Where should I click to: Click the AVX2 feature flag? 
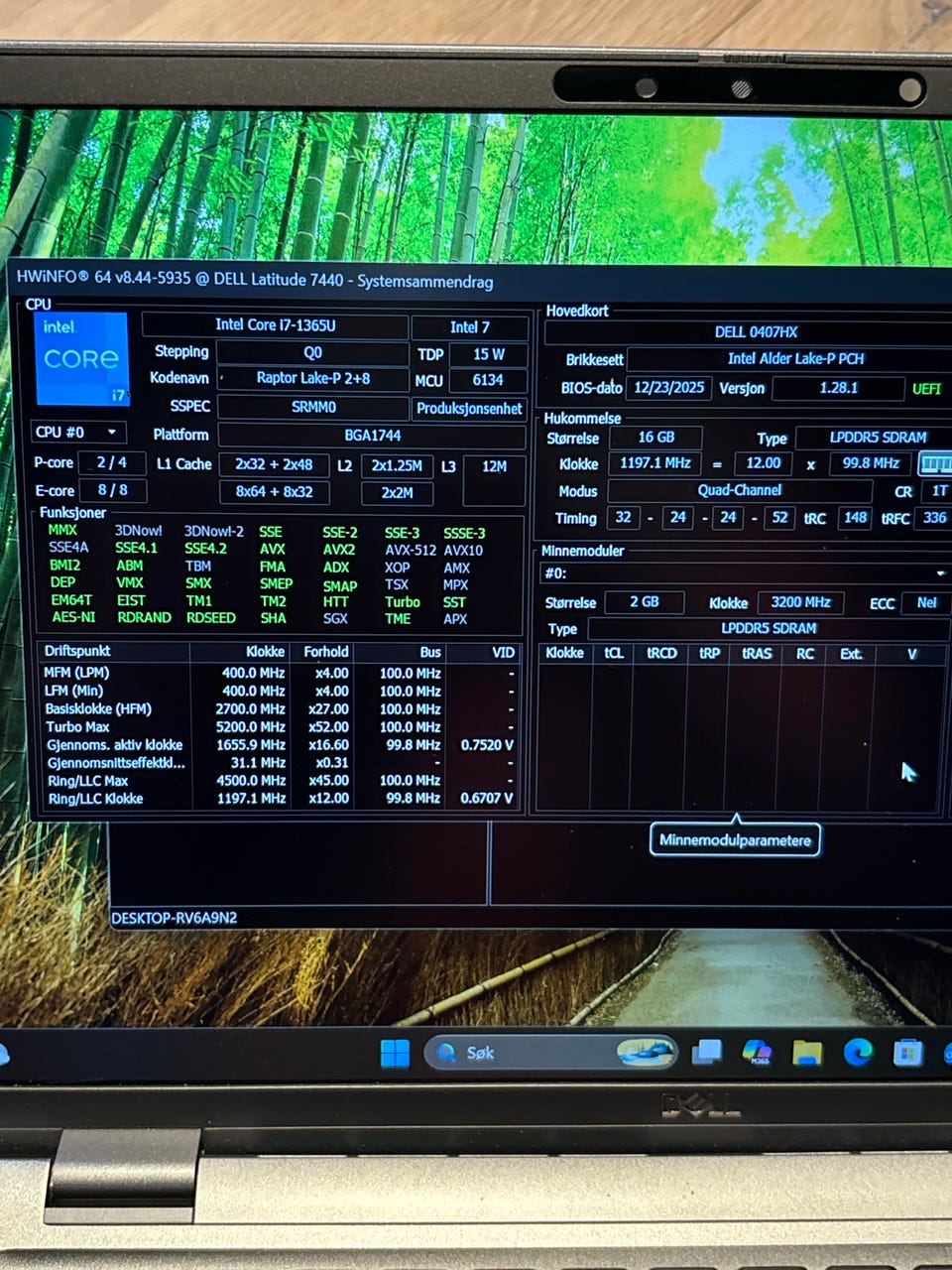coord(338,549)
